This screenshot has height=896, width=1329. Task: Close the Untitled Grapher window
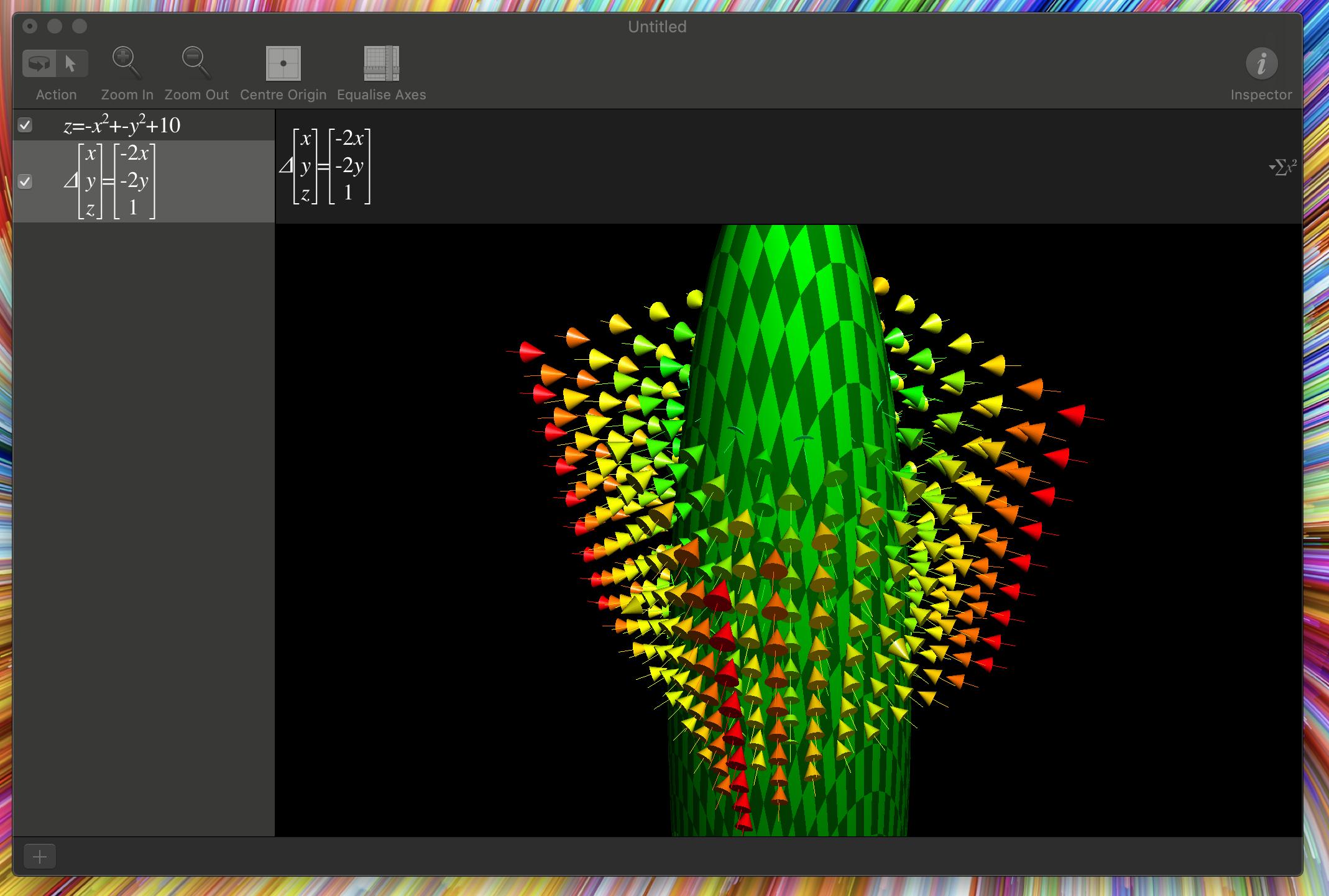click(30, 26)
